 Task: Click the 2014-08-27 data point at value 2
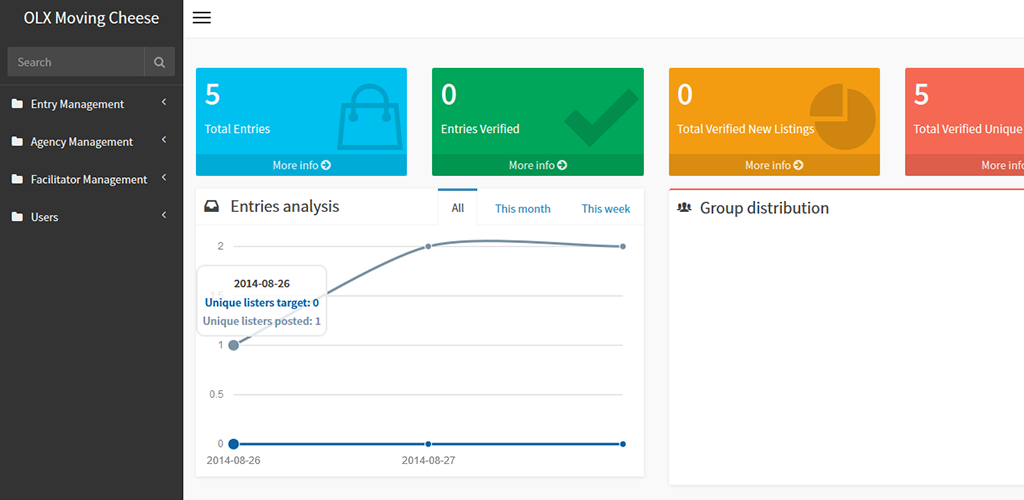tap(428, 246)
